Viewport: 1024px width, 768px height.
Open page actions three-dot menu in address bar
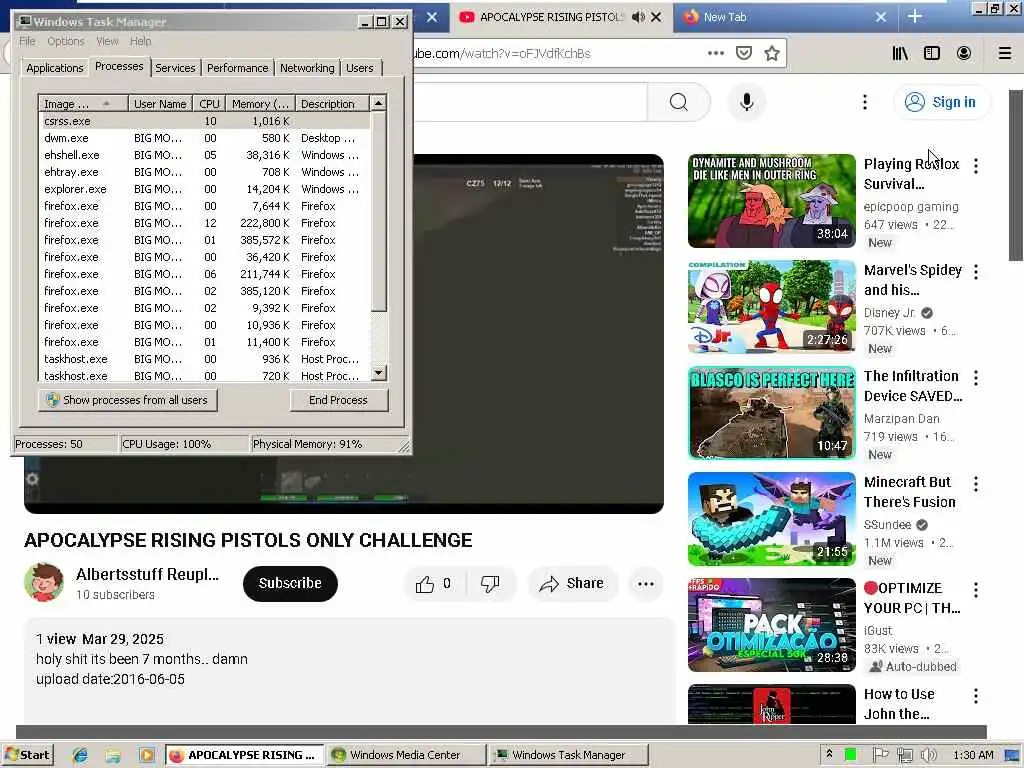716,54
